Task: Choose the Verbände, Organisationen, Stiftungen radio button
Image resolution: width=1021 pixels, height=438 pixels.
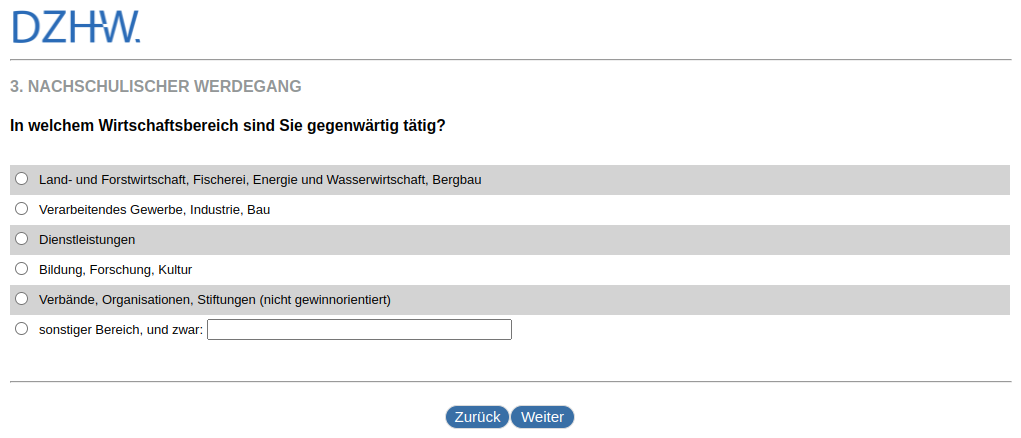Action: (22, 299)
